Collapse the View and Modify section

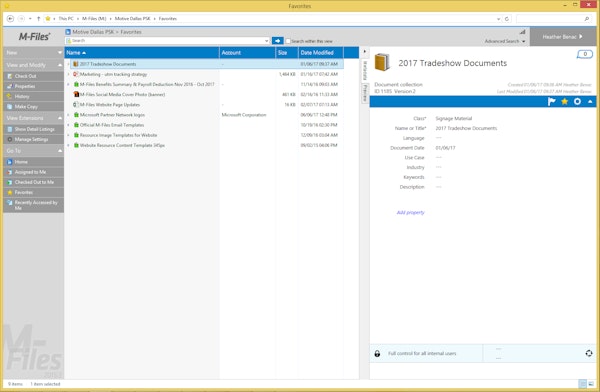pyautogui.click(x=60, y=65)
